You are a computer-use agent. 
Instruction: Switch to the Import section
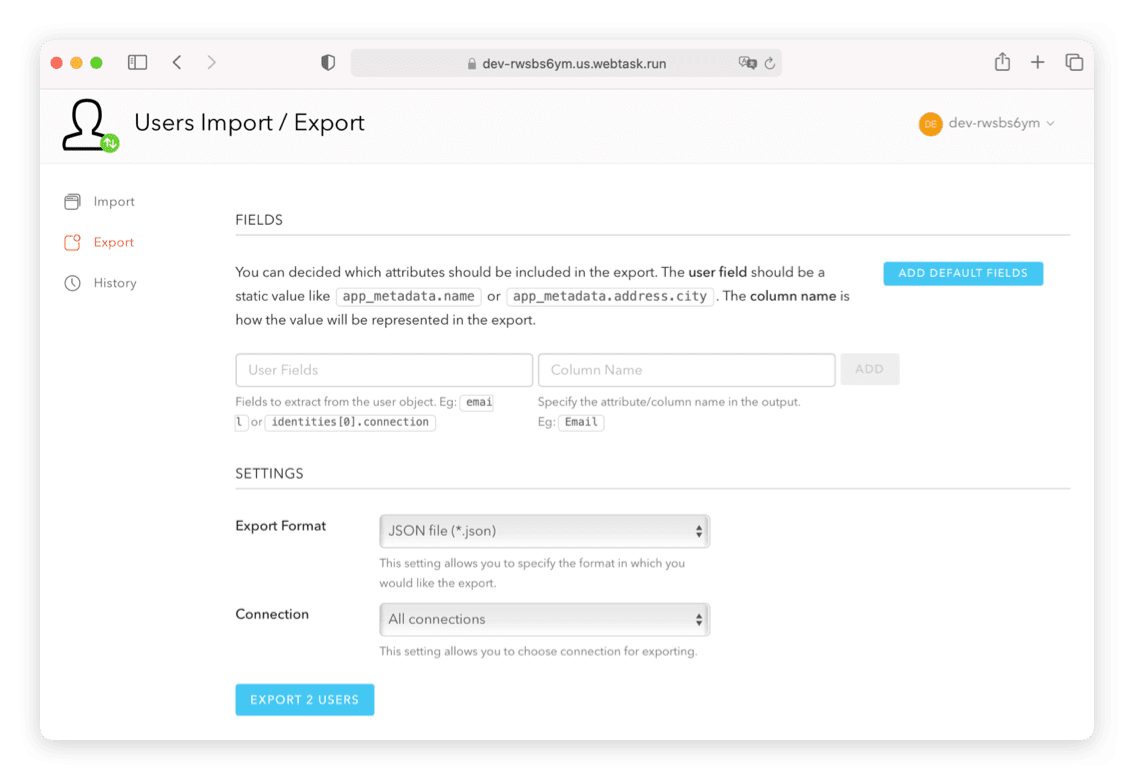(x=113, y=201)
